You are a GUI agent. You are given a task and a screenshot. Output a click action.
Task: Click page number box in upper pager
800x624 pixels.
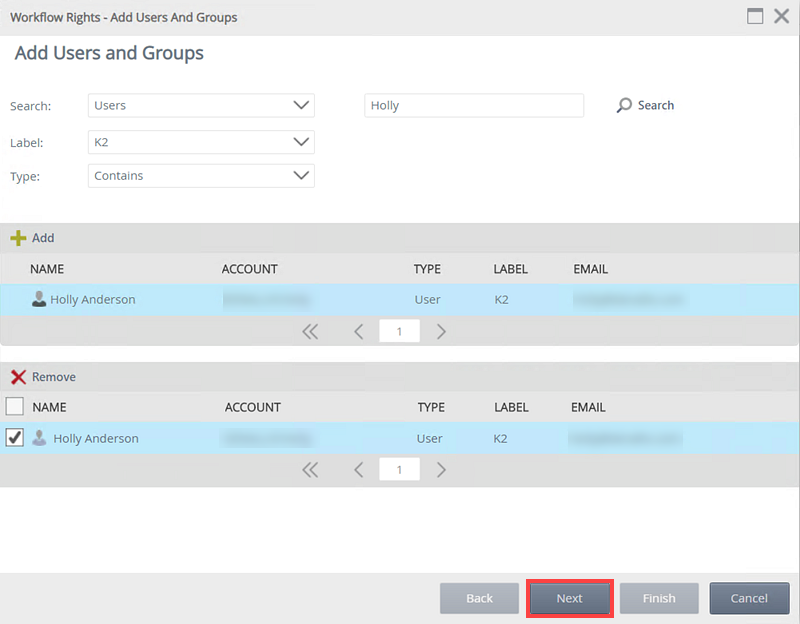tap(400, 332)
